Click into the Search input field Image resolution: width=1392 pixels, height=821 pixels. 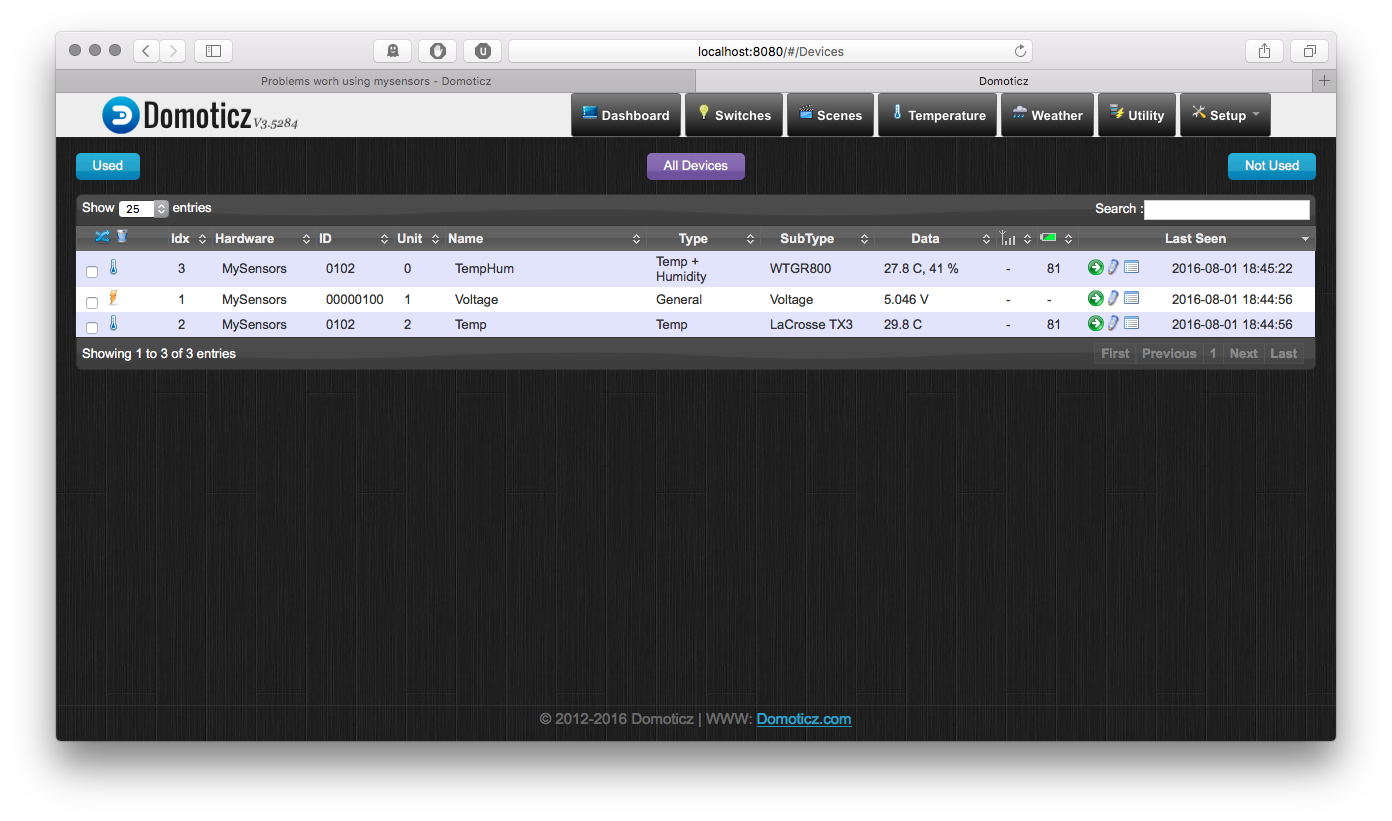click(x=1227, y=209)
